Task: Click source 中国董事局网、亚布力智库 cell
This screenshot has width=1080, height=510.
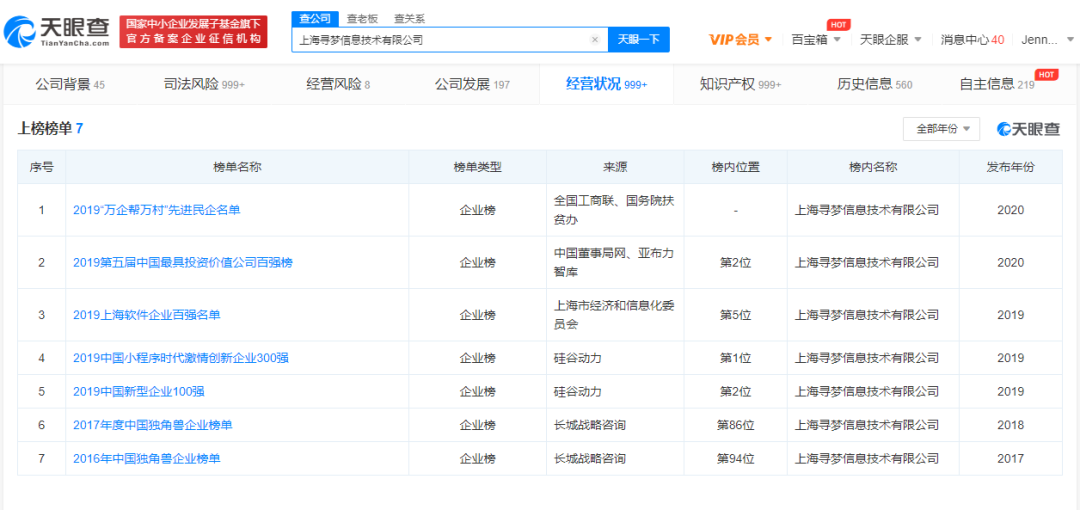Action: (614, 263)
